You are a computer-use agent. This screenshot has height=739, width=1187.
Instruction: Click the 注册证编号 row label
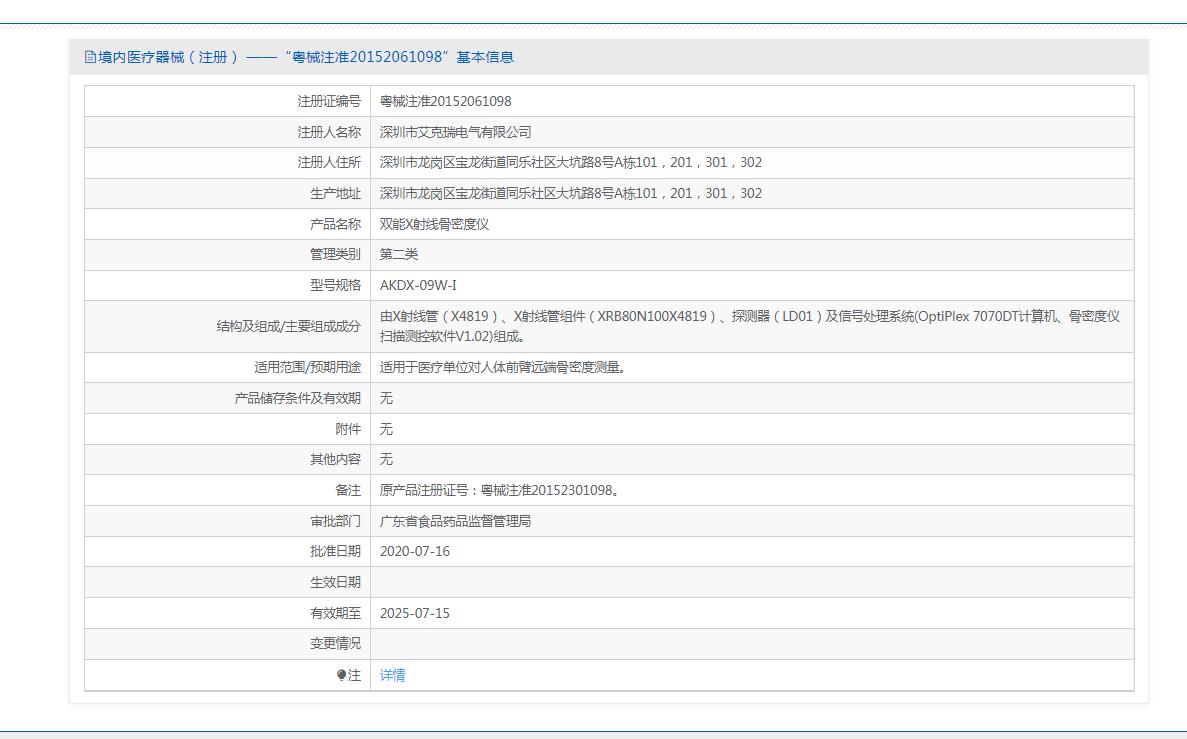point(329,101)
